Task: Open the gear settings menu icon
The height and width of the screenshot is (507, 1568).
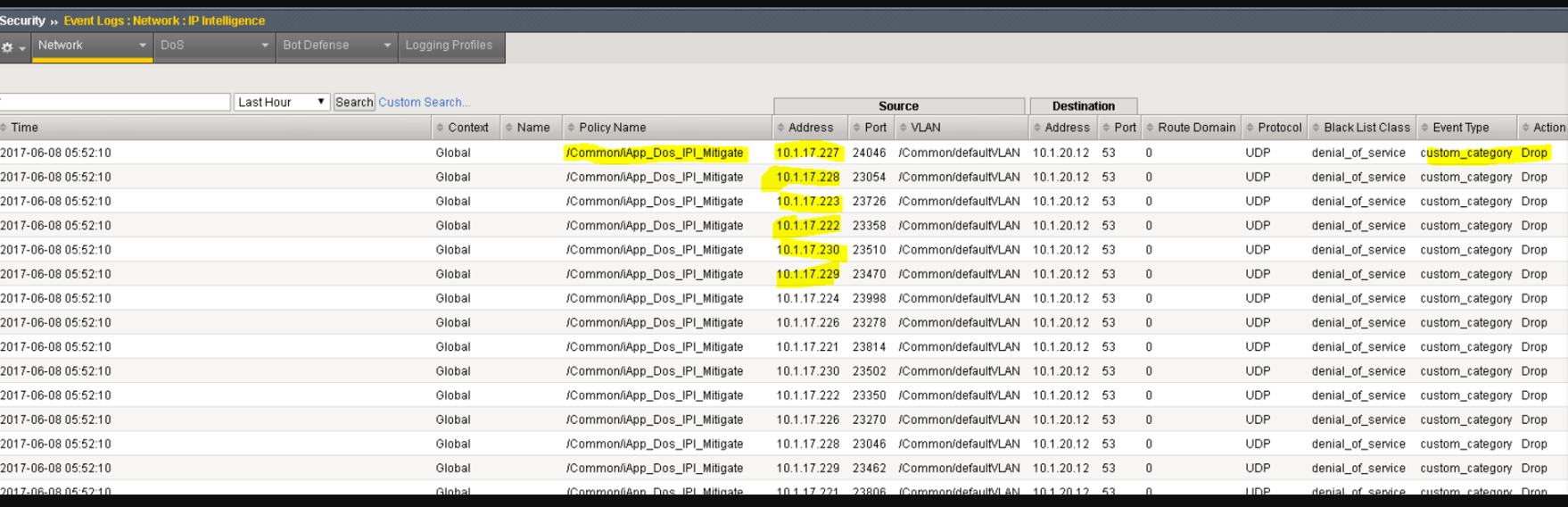Action: coord(8,48)
